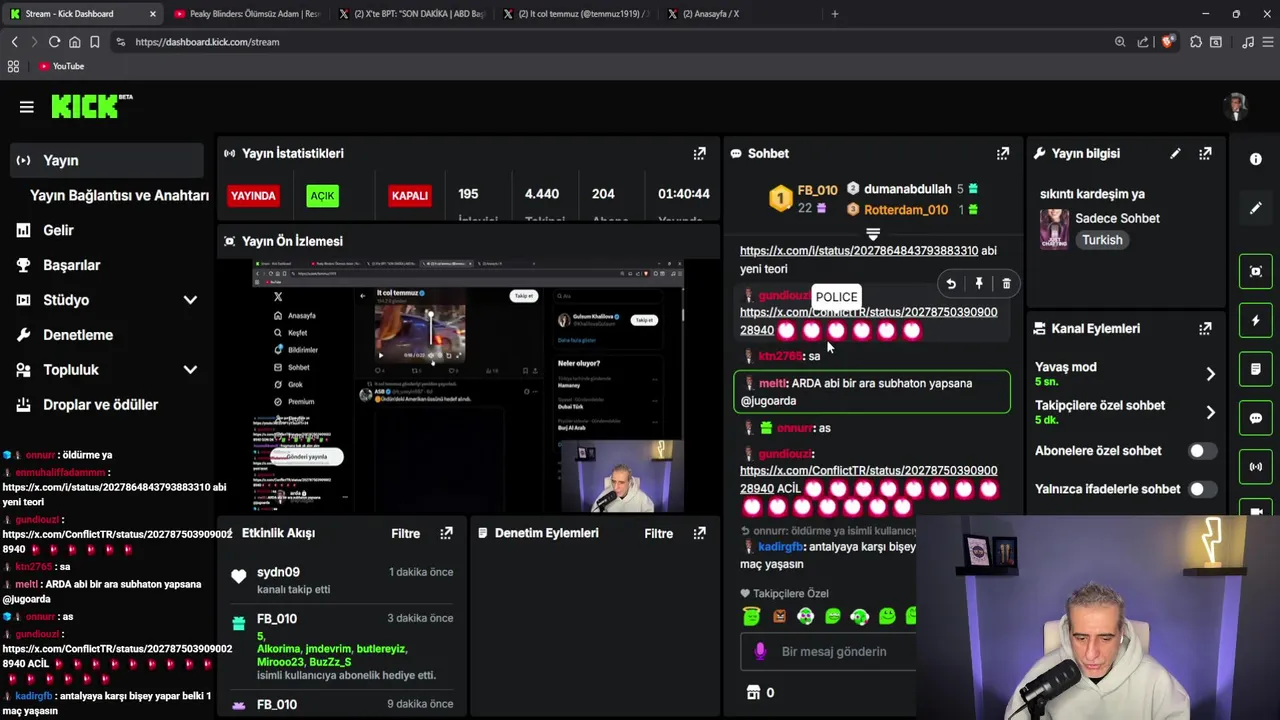Screen dimensions: 1280x720
Task: Switch to Anasayfa / X browser tab
Action: pyautogui.click(x=740, y=14)
